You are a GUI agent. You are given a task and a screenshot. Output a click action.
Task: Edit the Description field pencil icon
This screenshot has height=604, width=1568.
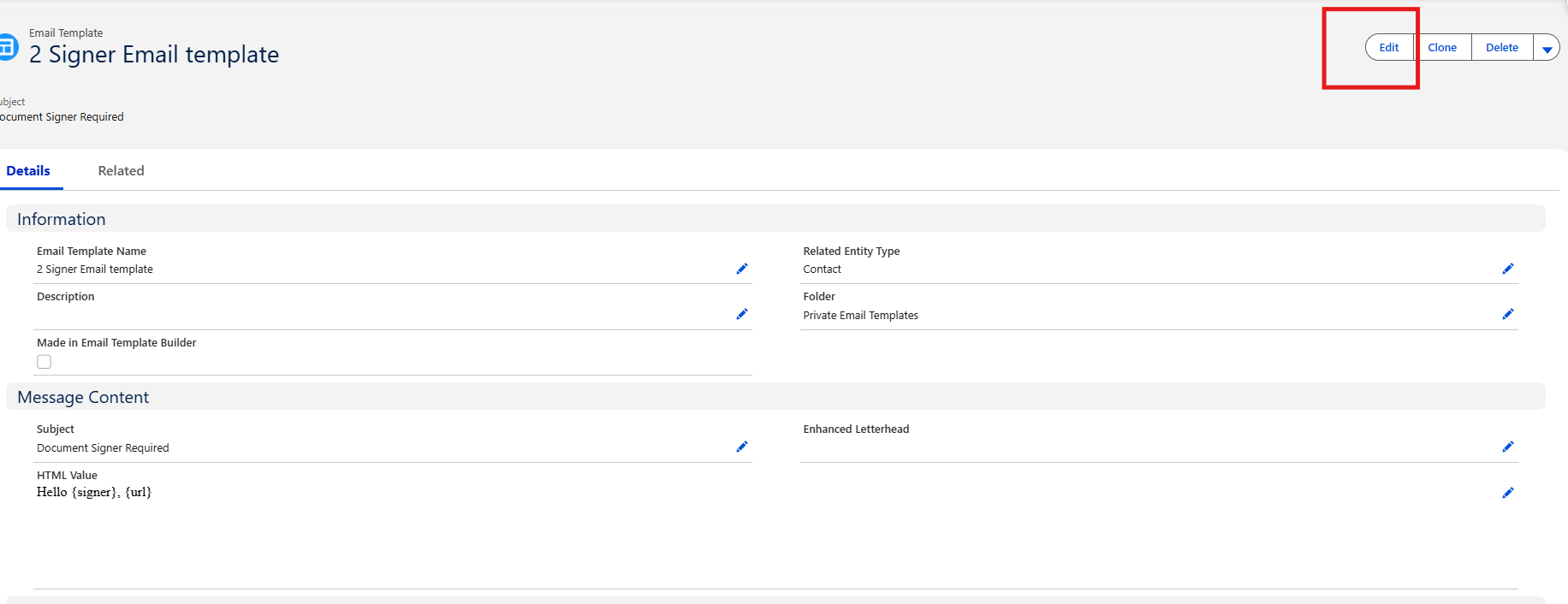point(742,314)
